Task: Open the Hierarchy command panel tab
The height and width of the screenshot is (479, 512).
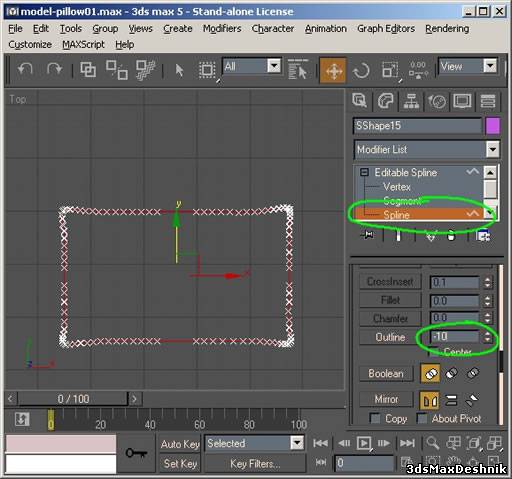Action: [411, 101]
